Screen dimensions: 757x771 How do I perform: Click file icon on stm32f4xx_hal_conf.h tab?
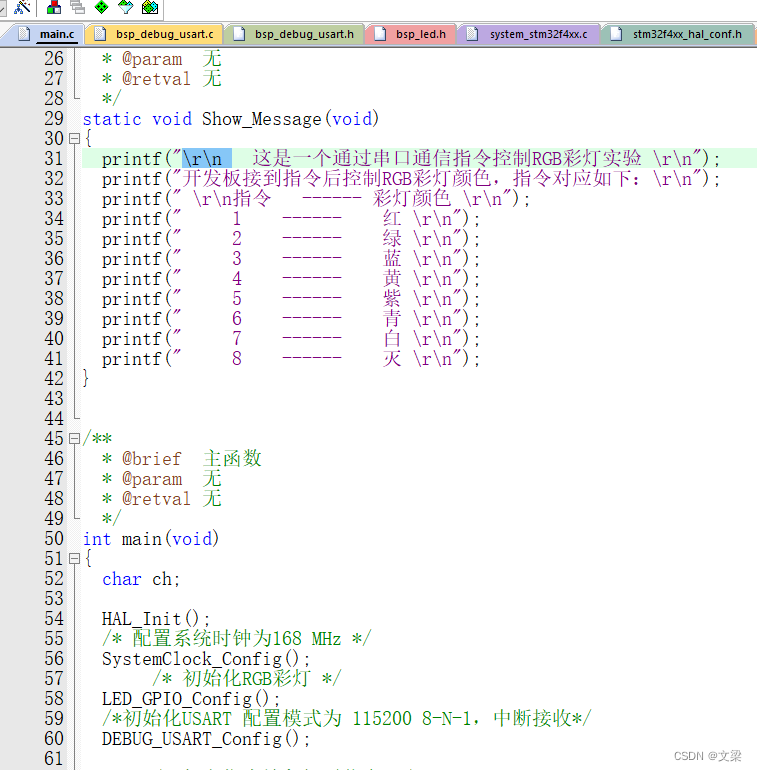pyautogui.click(x=616, y=34)
